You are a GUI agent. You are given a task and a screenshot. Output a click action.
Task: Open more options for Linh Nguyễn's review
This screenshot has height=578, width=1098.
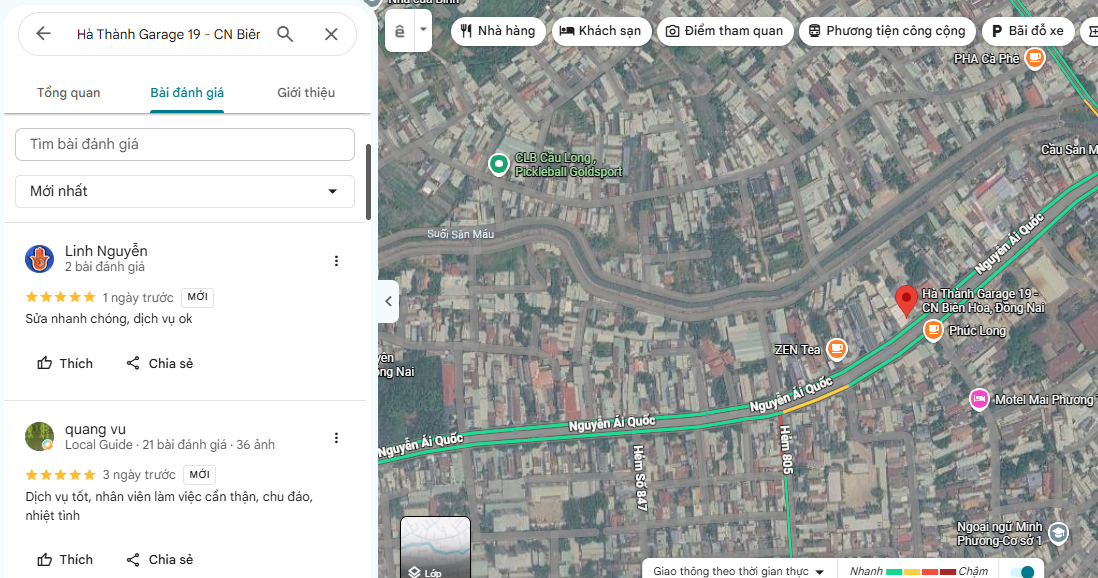pyautogui.click(x=336, y=261)
